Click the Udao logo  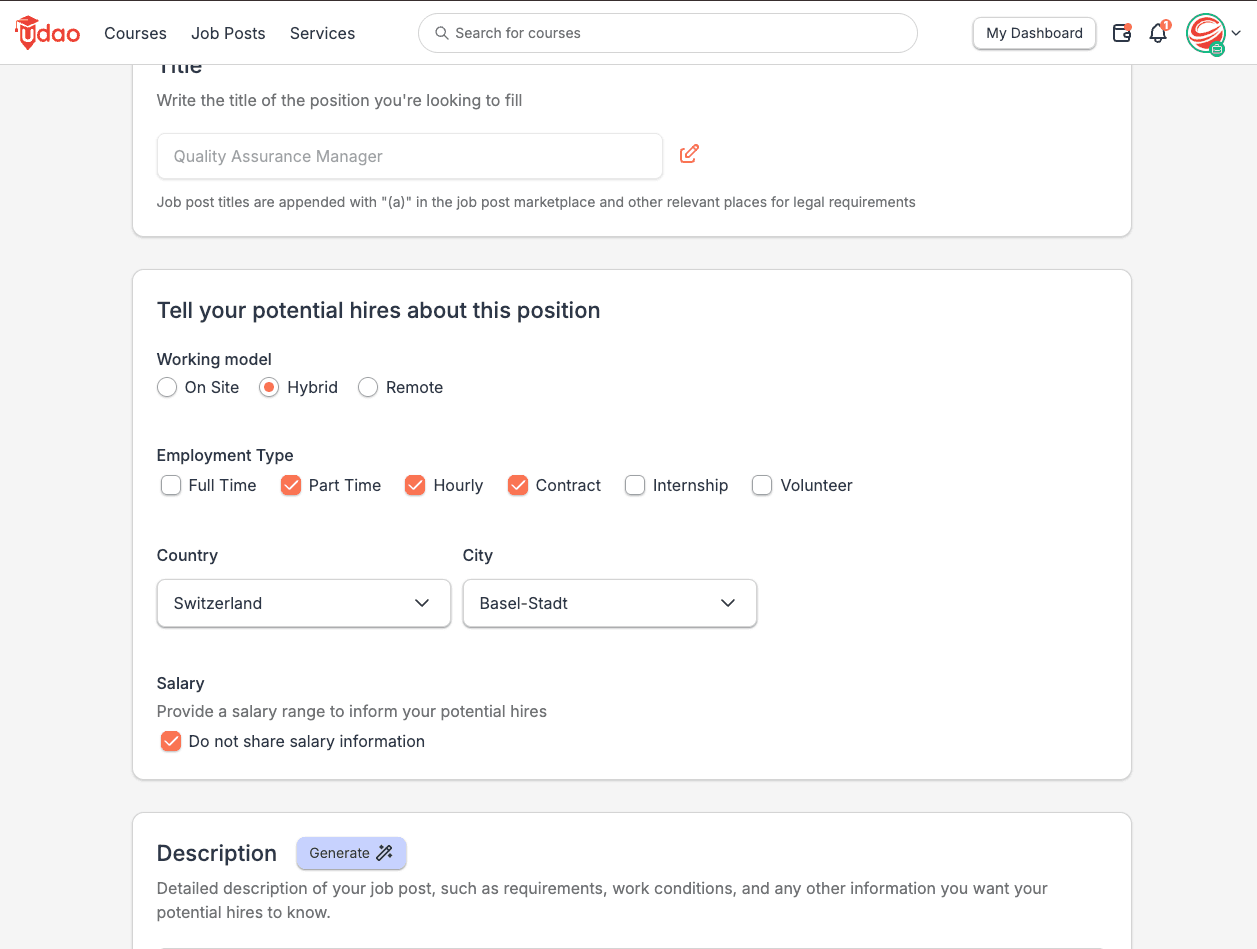click(x=47, y=33)
